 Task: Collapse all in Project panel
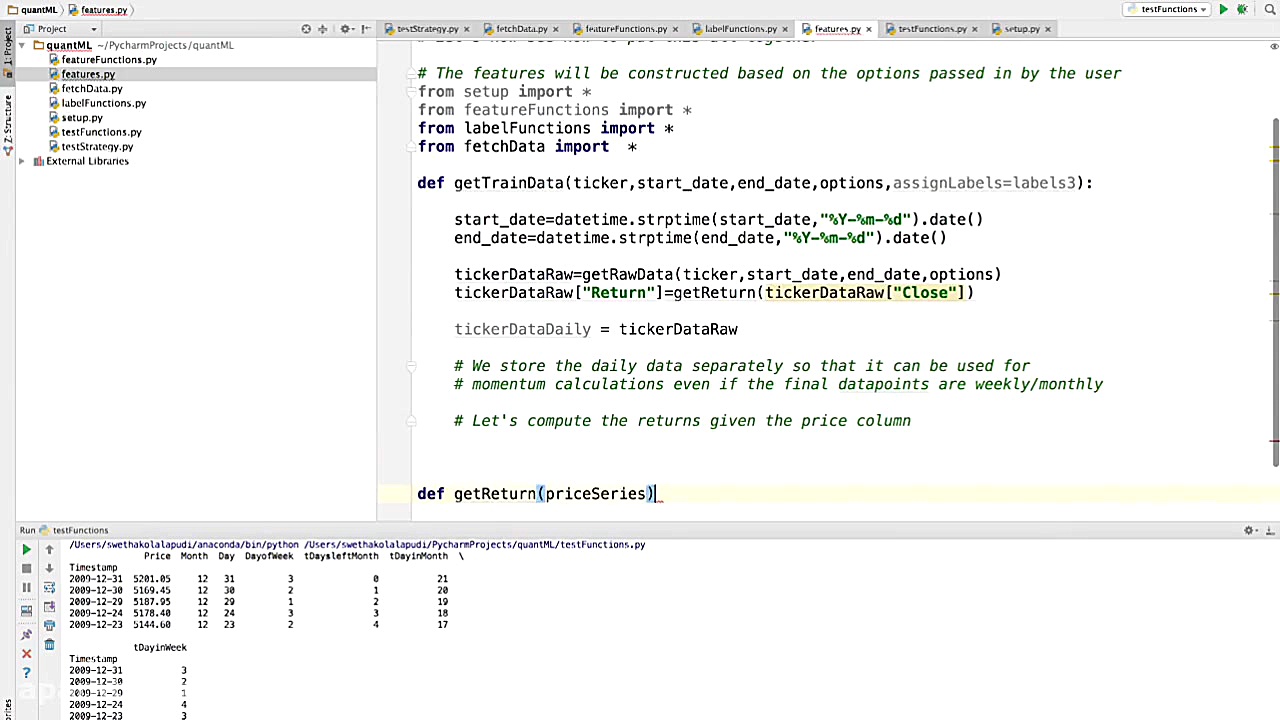click(x=322, y=29)
